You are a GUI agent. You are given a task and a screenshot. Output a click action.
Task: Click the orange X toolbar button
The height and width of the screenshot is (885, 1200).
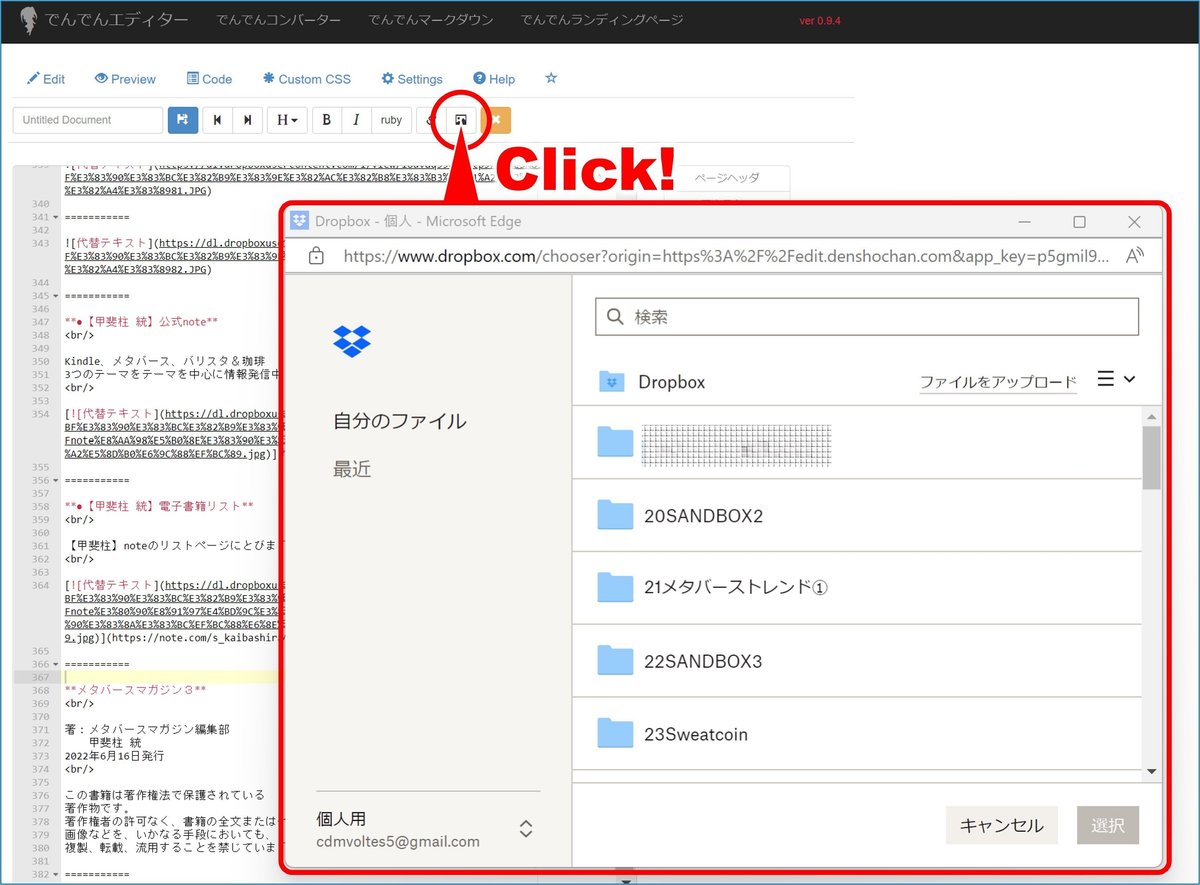click(496, 120)
